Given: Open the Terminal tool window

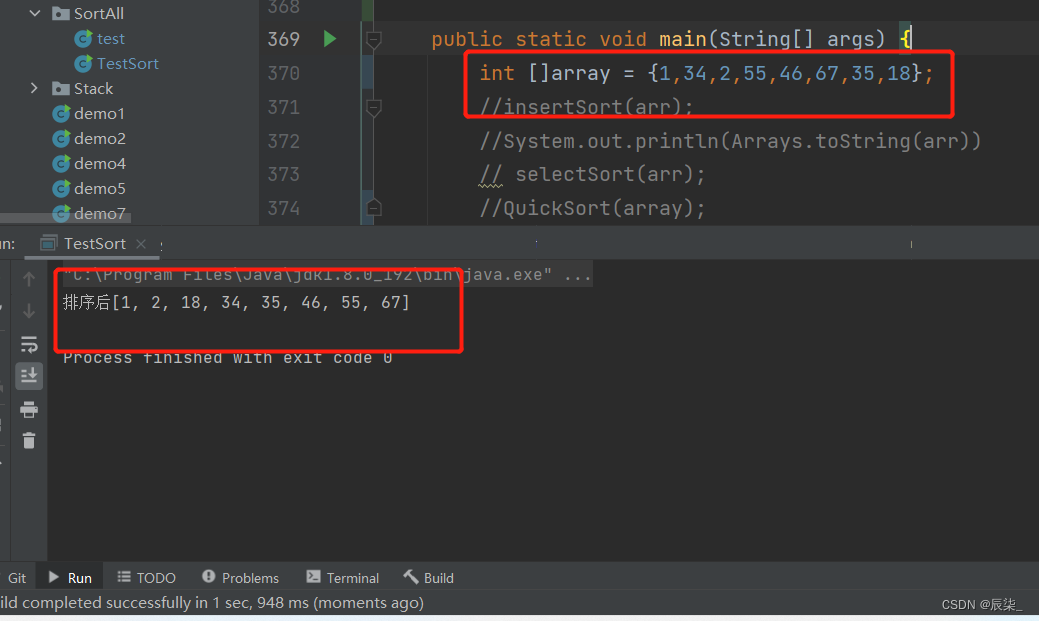Looking at the screenshot, I should 343,578.
